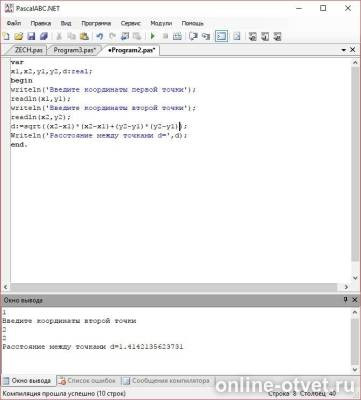Screen dimensions: 361x400
Task: Toggle the highlighted output window toolbar icon
Action: 221,36
